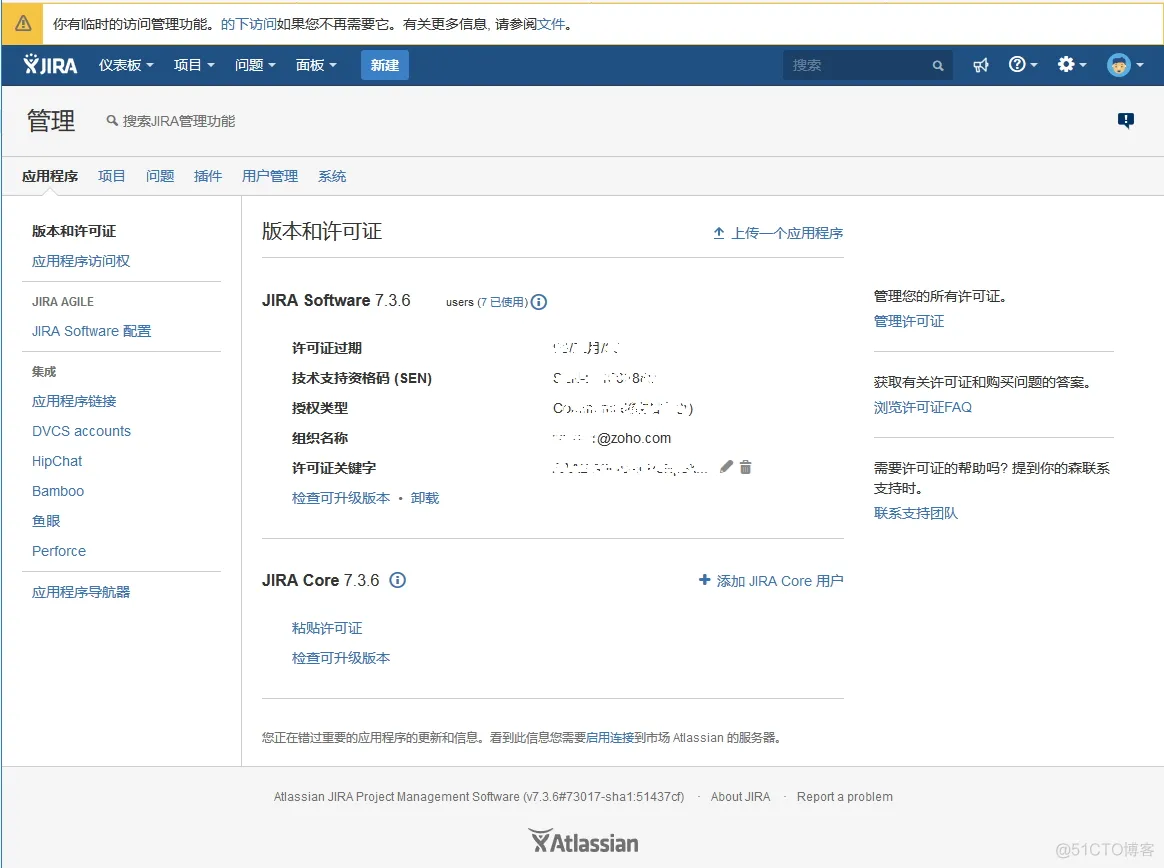Select the 系统 admin tab

click(x=332, y=176)
